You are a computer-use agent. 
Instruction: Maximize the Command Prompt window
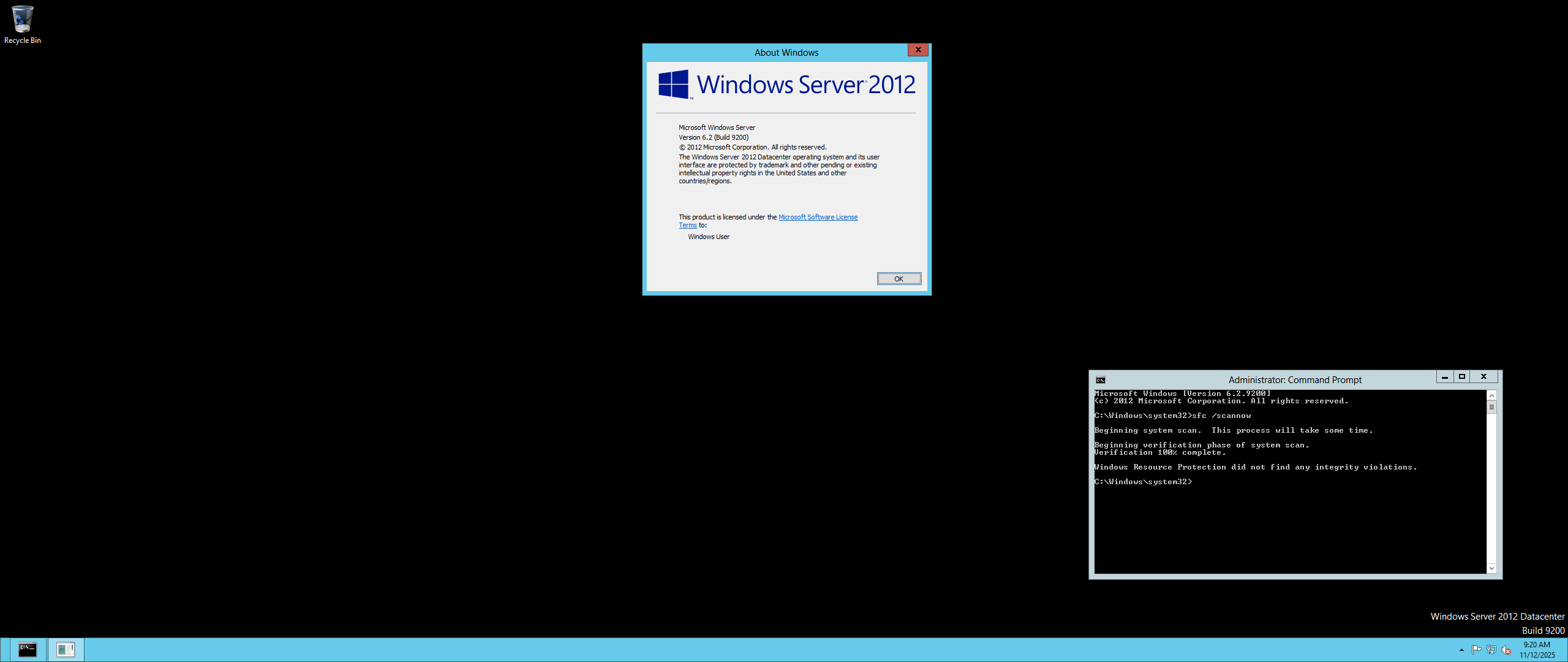tap(1462, 377)
